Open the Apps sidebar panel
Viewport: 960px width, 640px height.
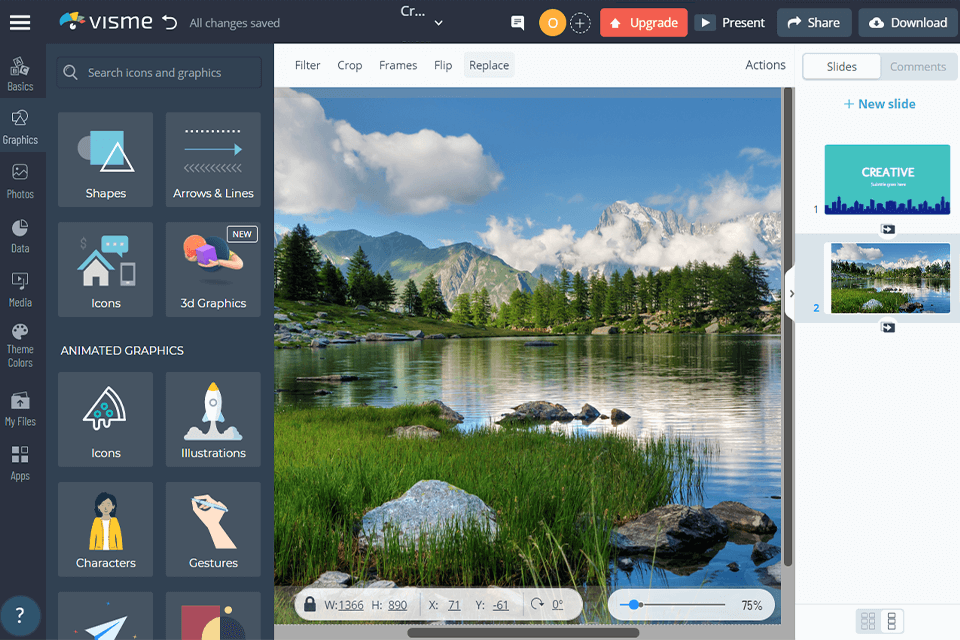(20, 464)
